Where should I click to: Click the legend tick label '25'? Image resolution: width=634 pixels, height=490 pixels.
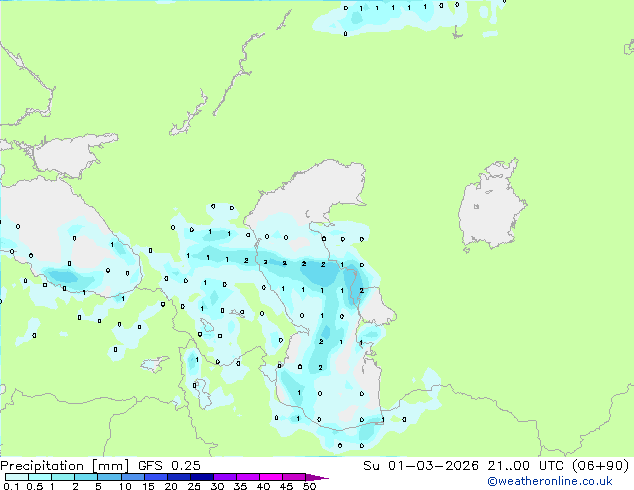click(x=194, y=486)
